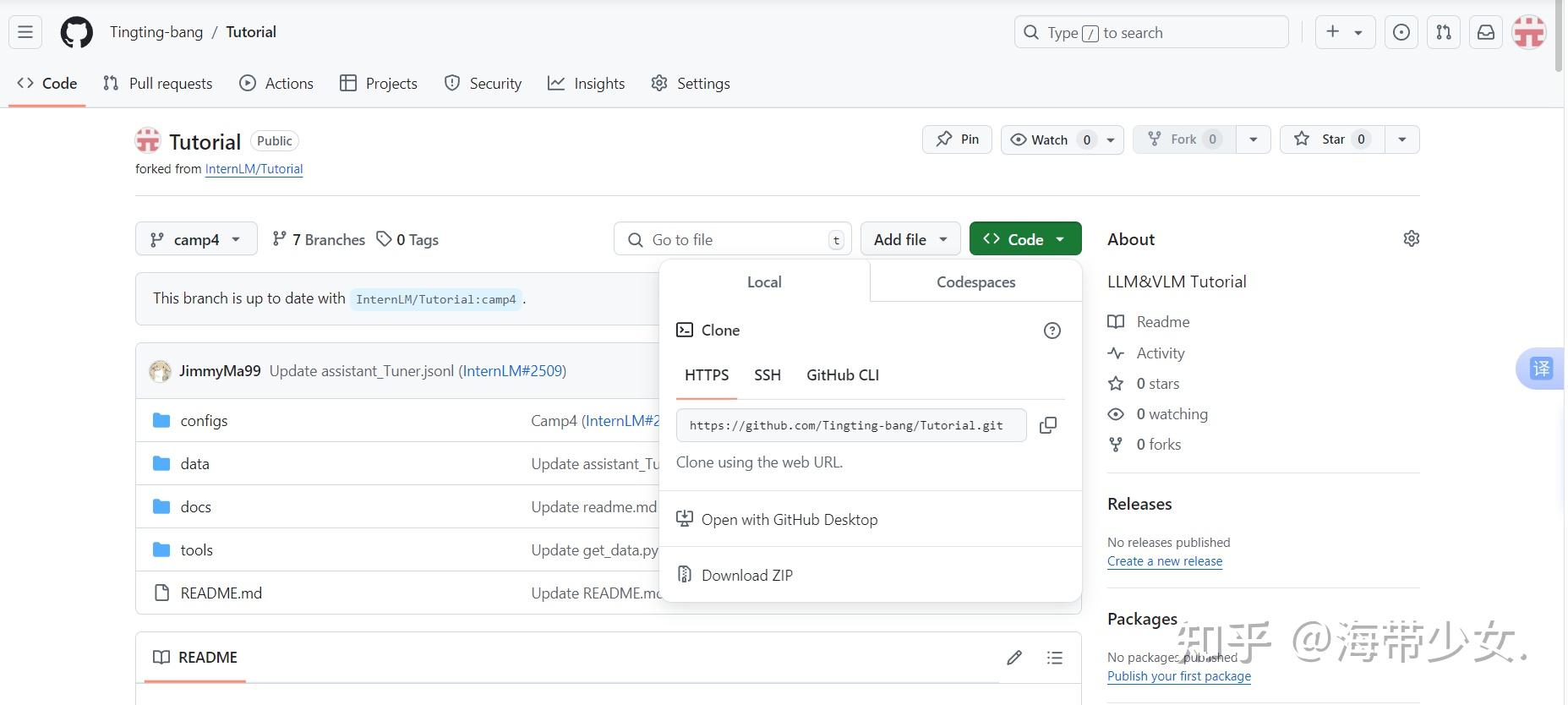Screen dimensions: 1568x705
Task: Open repository About settings gear
Action: pyautogui.click(x=1411, y=239)
